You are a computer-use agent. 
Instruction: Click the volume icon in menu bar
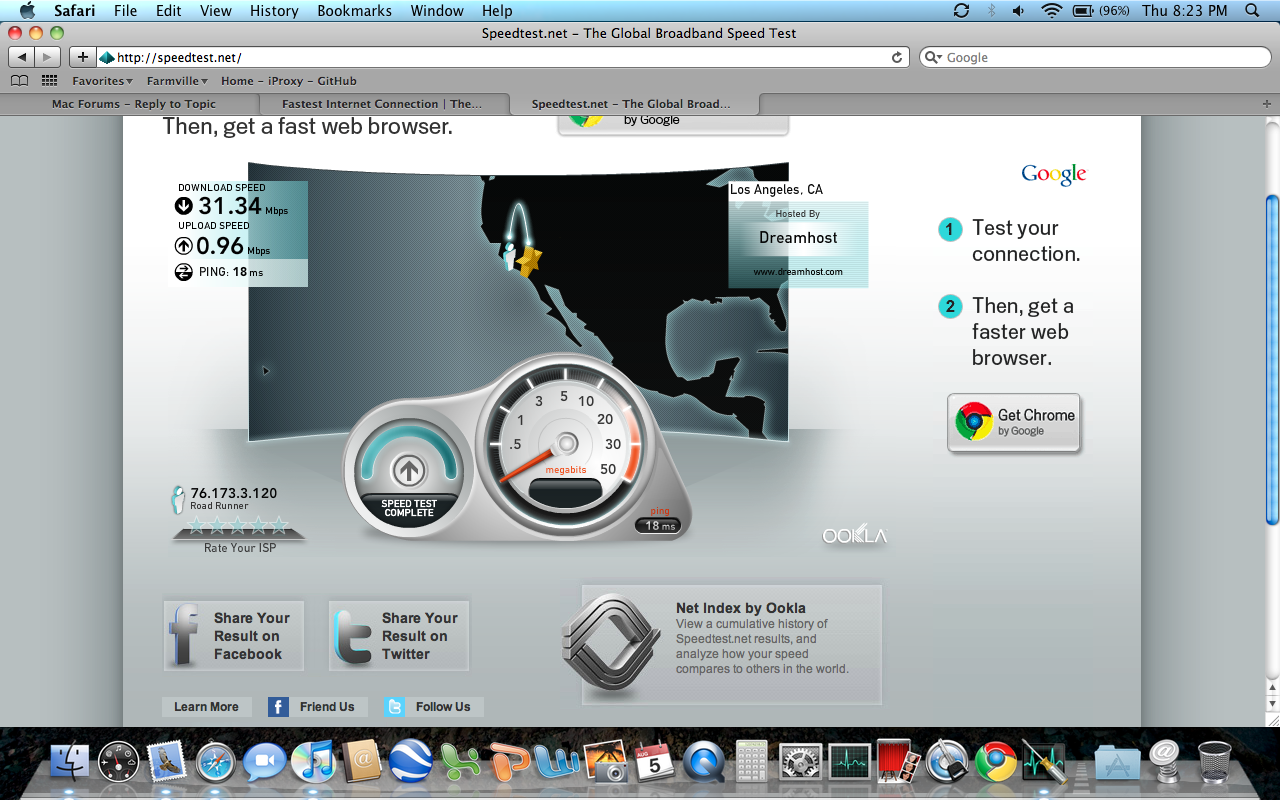(x=1018, y=11)
